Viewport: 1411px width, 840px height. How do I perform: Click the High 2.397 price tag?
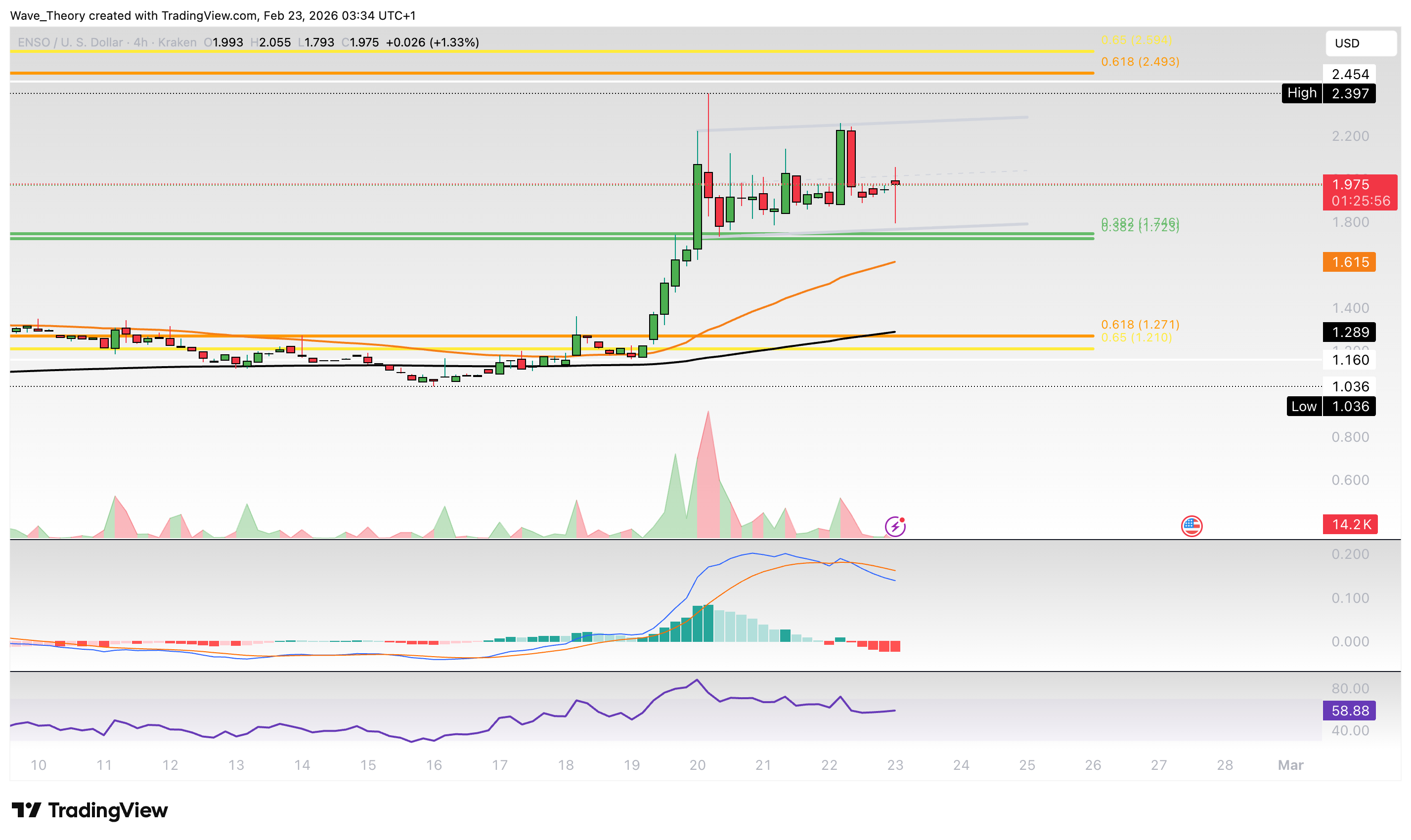click(x=1328, y=93)
